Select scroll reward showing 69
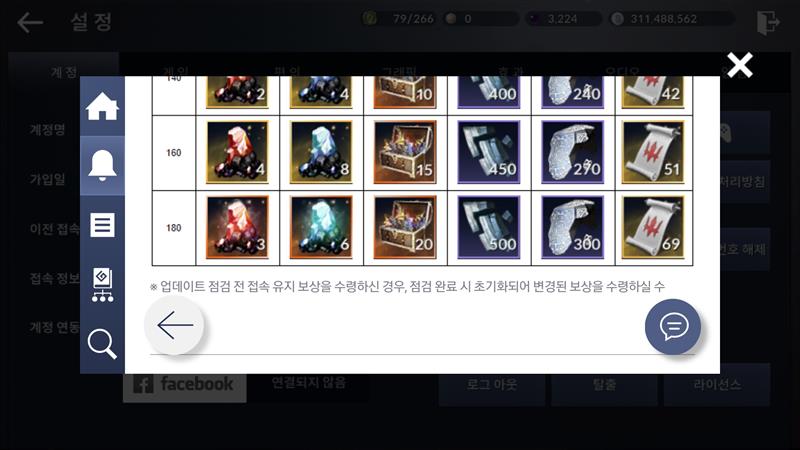800x450 pixels. tap(653, 227)
